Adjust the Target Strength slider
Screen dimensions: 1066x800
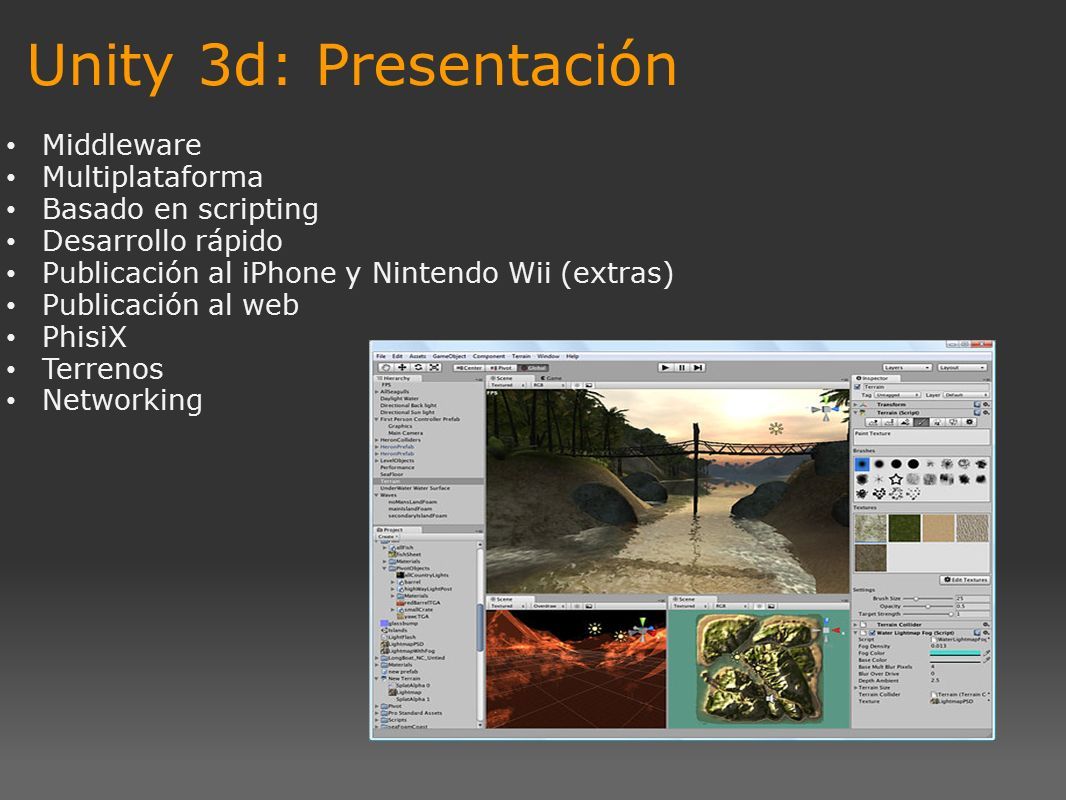(928, 614)
